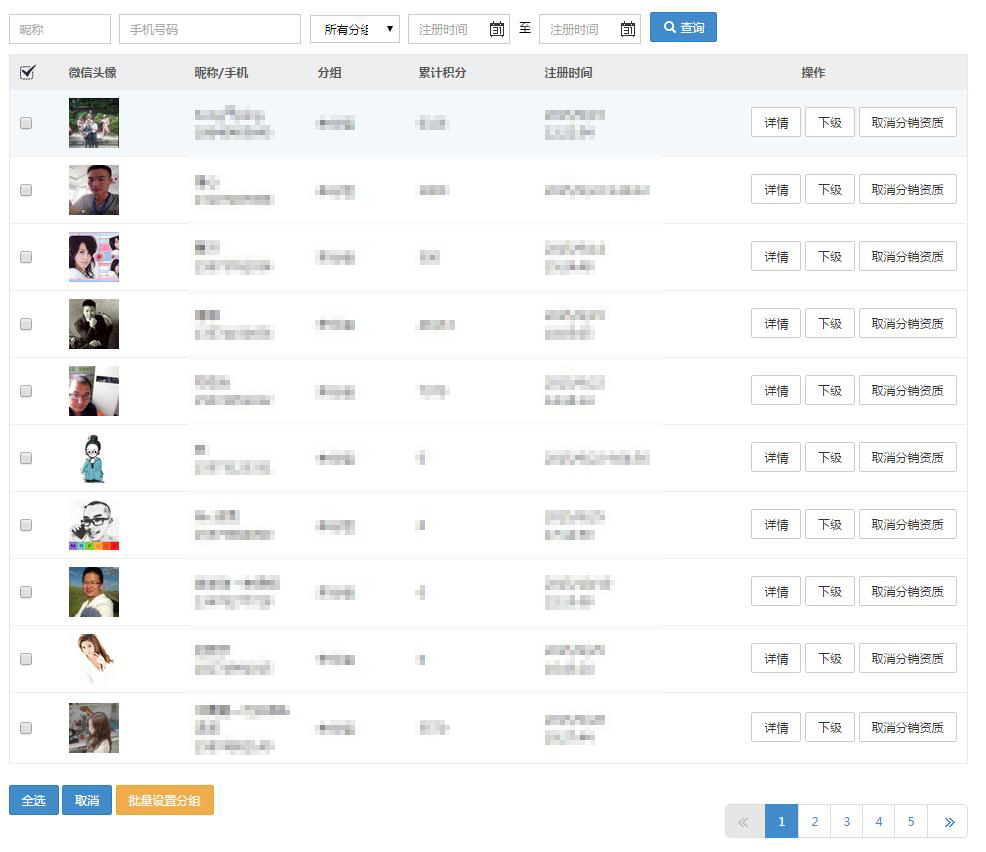The width and height of the screenshot is (986, 852).
Task: Click the search magnifier 查询 button
Action: point(683,28)
